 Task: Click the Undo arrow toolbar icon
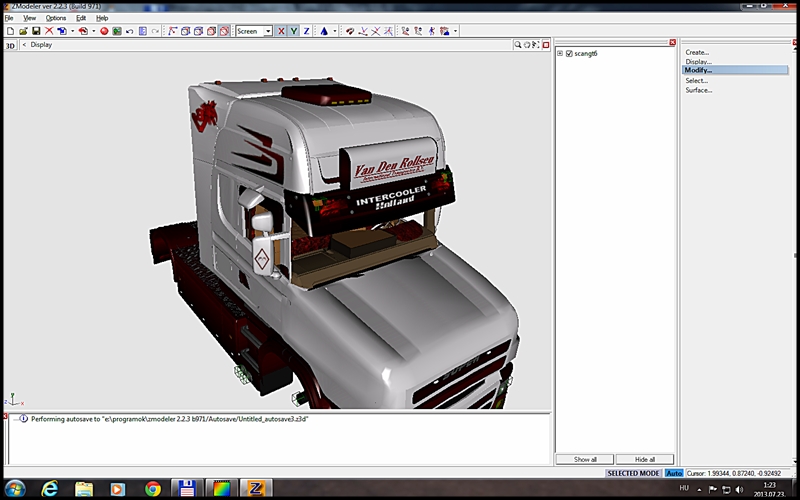click(x=130, y=31)
